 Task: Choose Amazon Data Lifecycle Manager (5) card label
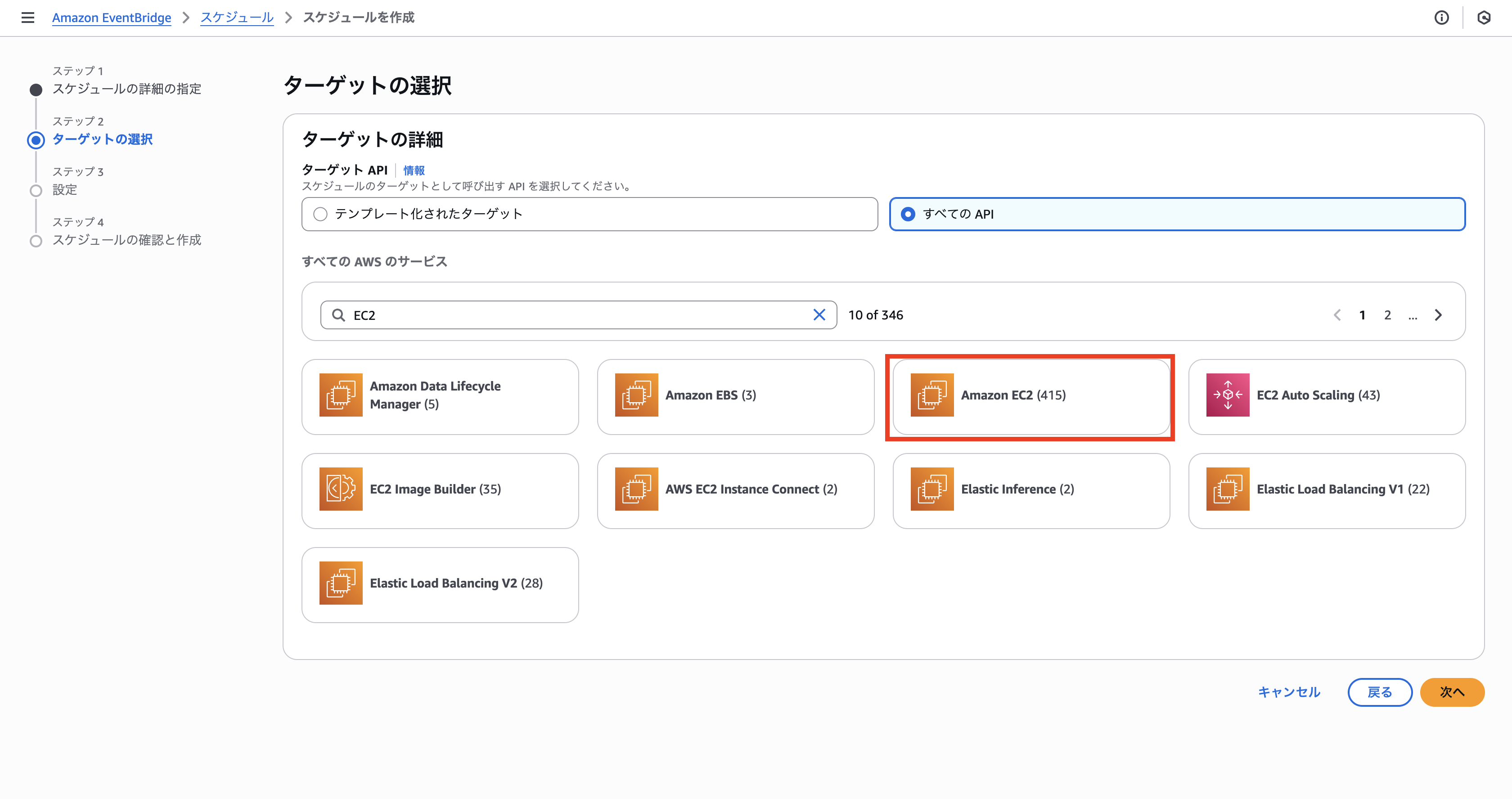pyautogui.click(x=435, y=395)
